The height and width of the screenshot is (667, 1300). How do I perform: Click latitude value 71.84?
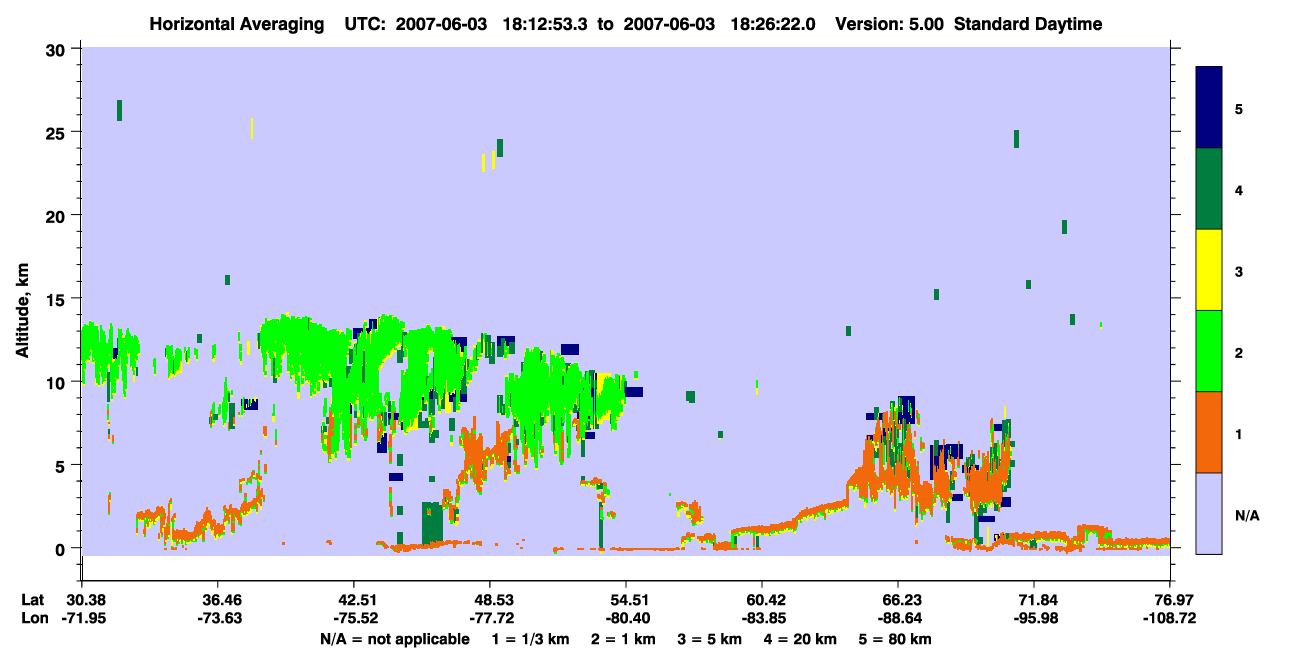1034,600
